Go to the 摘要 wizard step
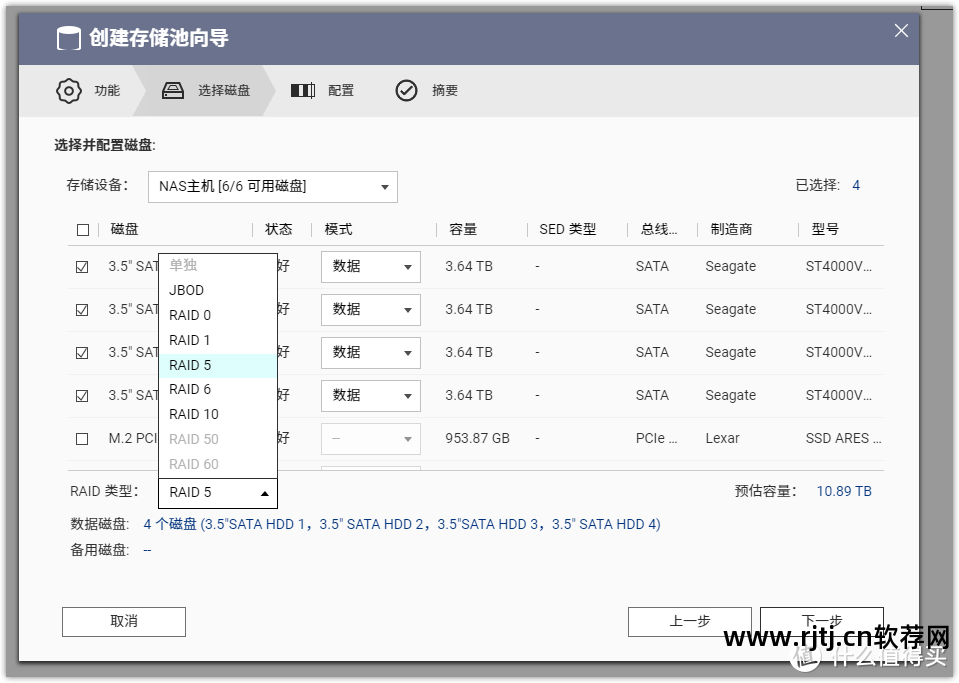 [426, 90]
